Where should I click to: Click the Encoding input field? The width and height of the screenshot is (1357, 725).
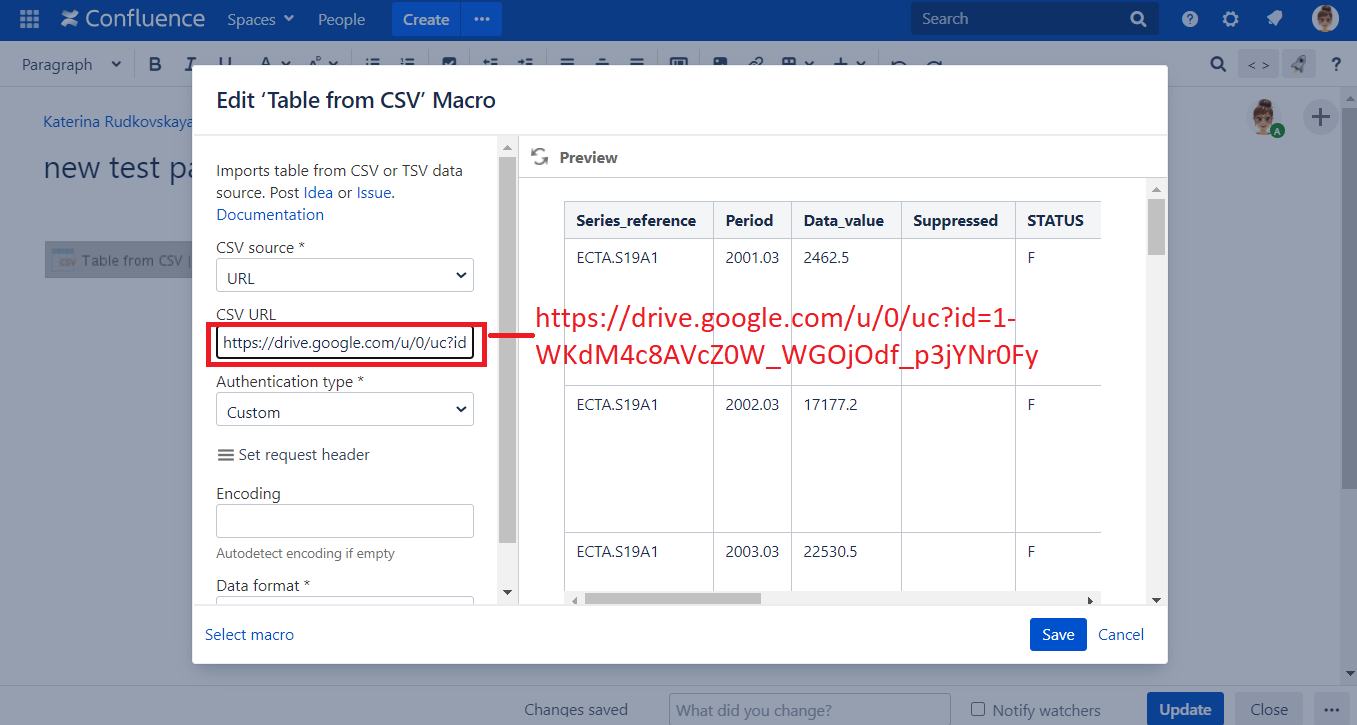345,521
